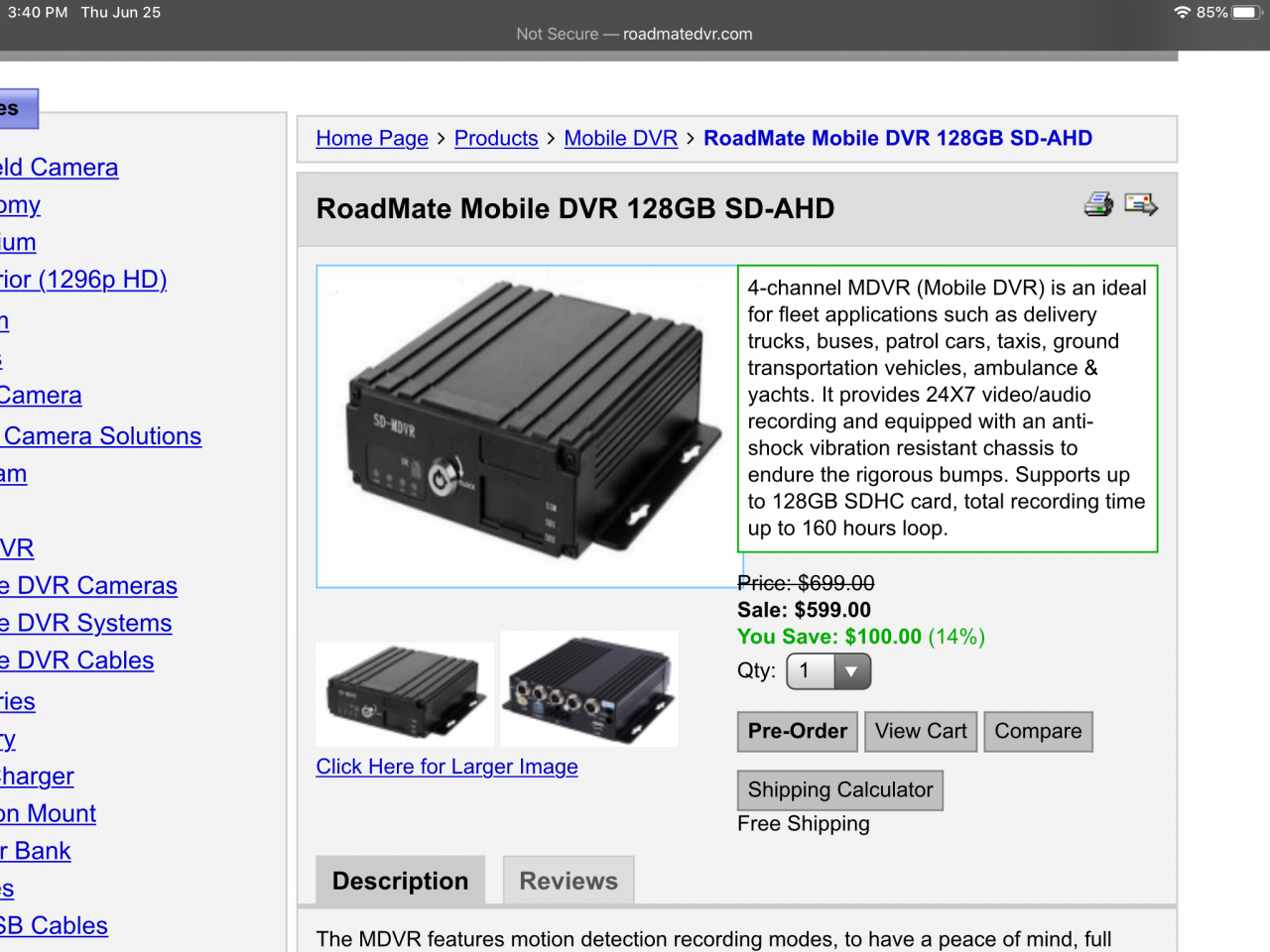Screen dimensions: 1270x952
Task: Open Mobile DVR breadcrumb link
Action: 621,139
